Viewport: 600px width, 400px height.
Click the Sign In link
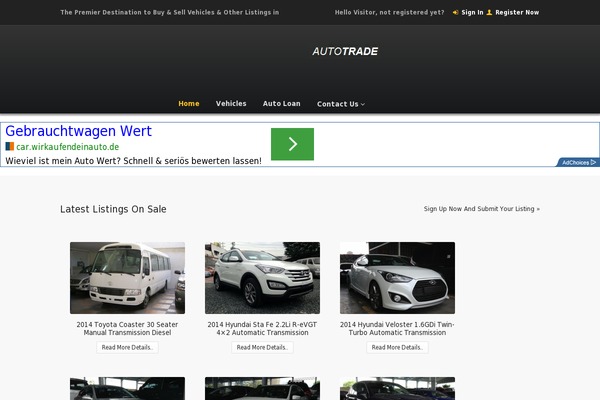472,13
